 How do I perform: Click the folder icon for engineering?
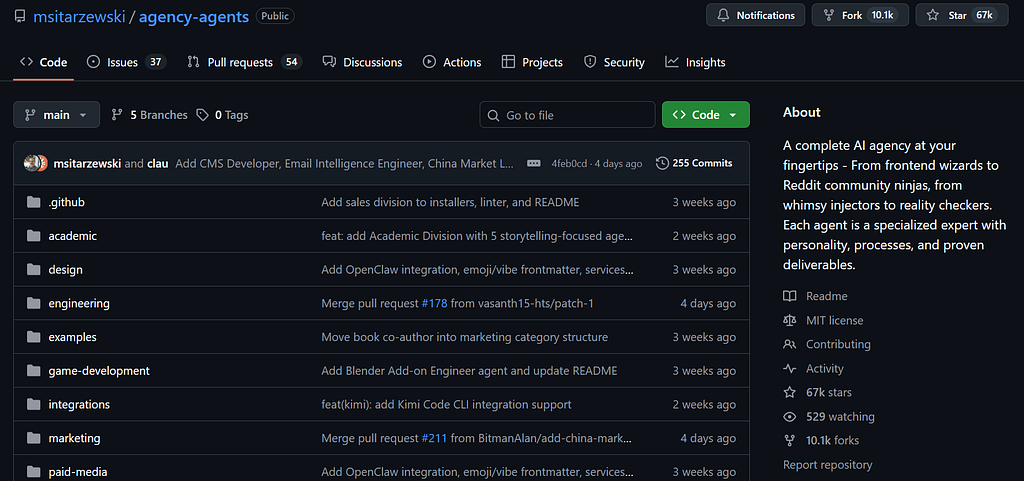(34, 303)
